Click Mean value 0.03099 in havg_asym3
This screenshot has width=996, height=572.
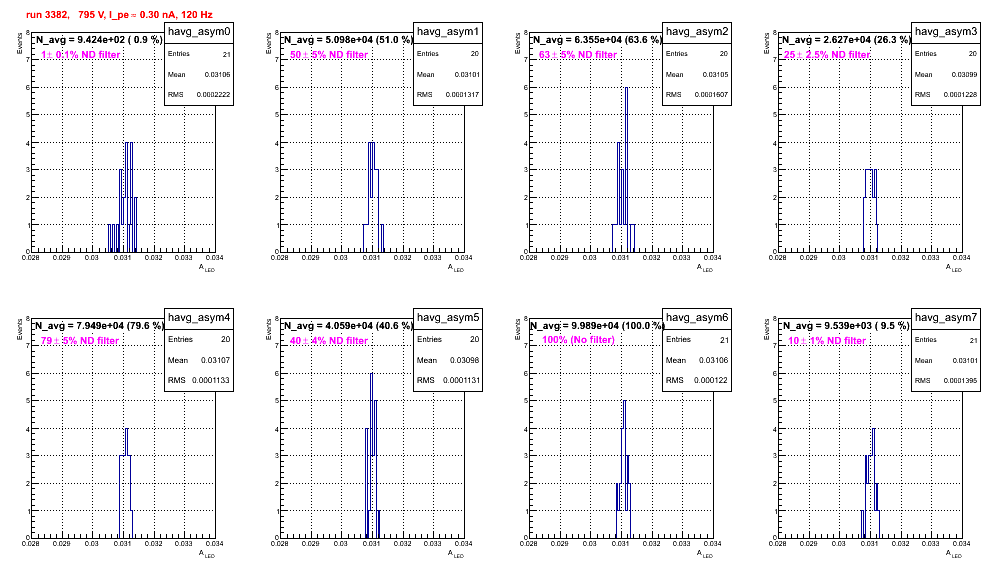(964, 75)
